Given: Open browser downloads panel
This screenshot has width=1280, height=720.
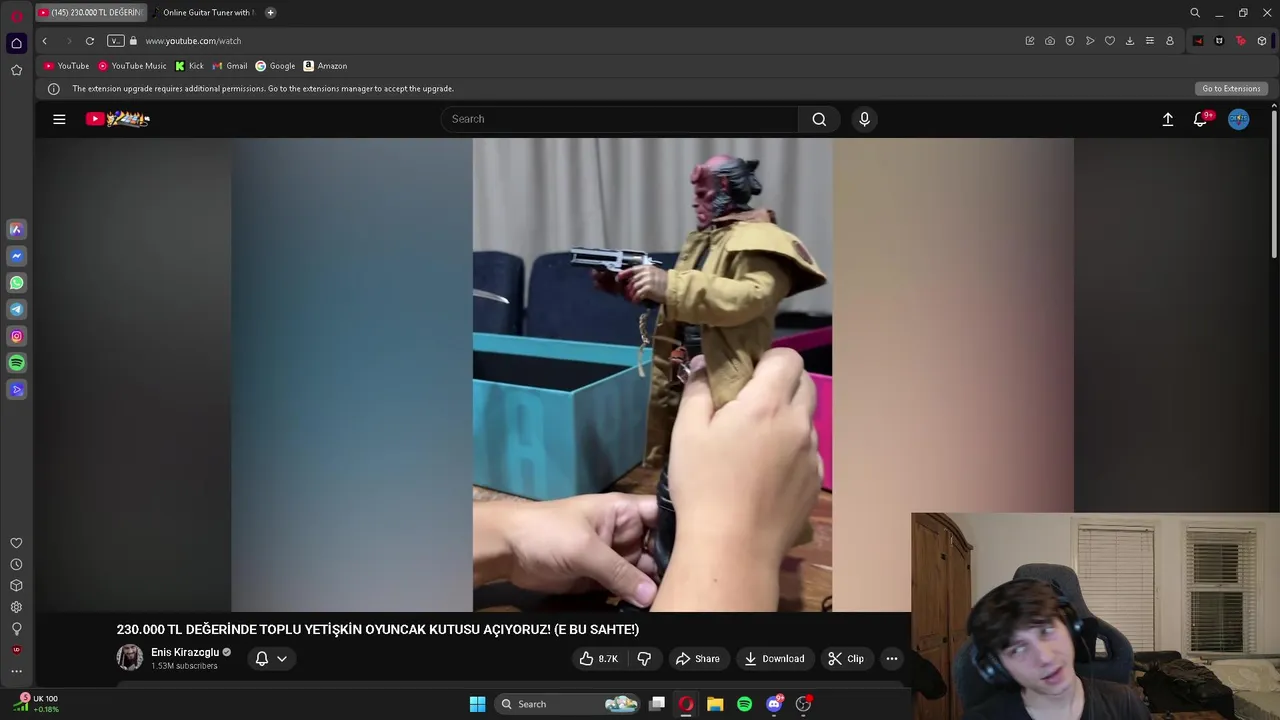Looking at the screenshot, I should pos(1130,41).
